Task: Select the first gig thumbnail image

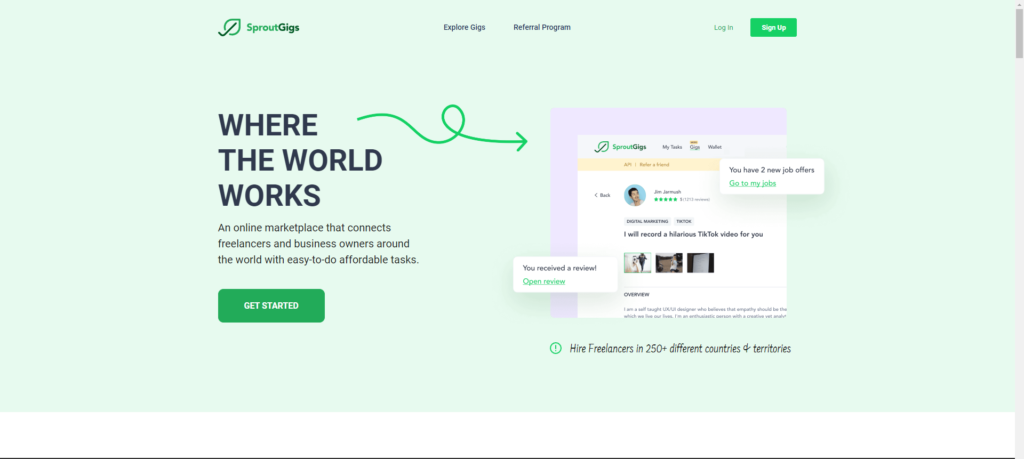Action: pyautogui.click(x=637, y=262)
